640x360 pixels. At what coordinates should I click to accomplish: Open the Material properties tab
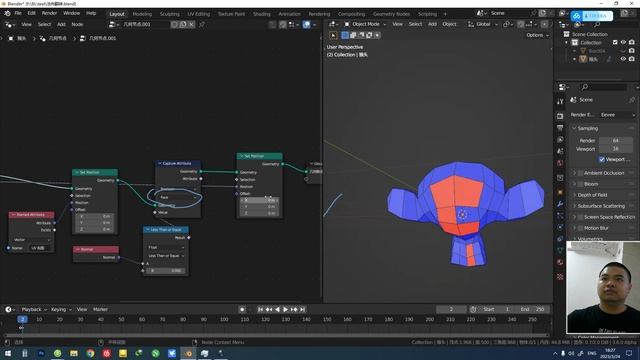pos(560,262)
